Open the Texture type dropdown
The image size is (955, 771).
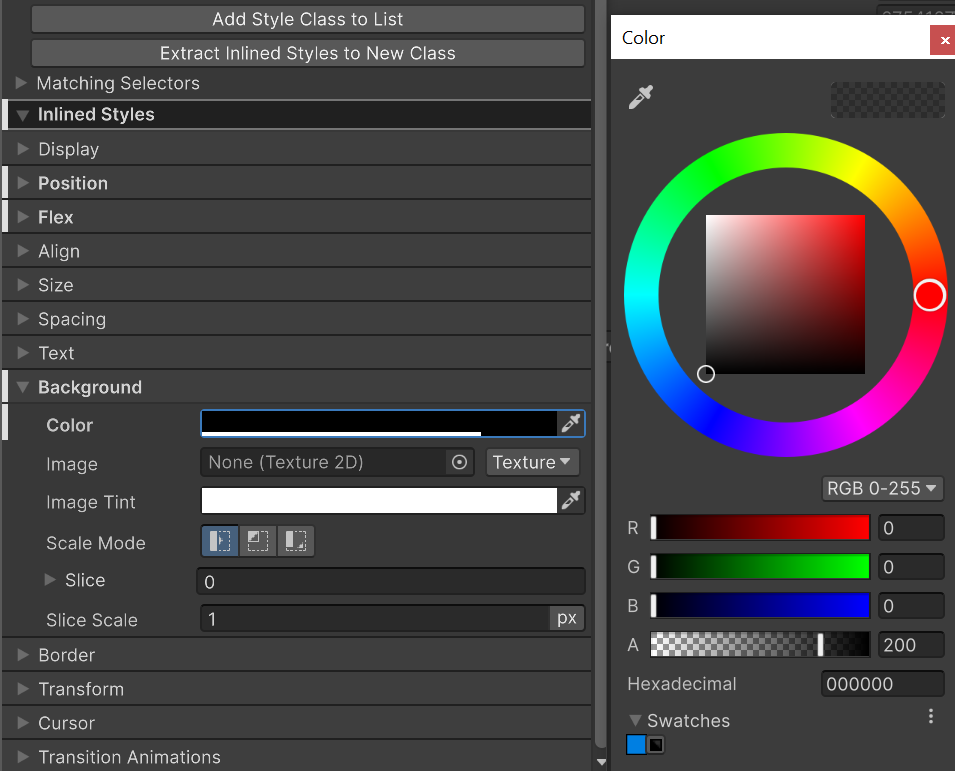click(x=532, y=462)
